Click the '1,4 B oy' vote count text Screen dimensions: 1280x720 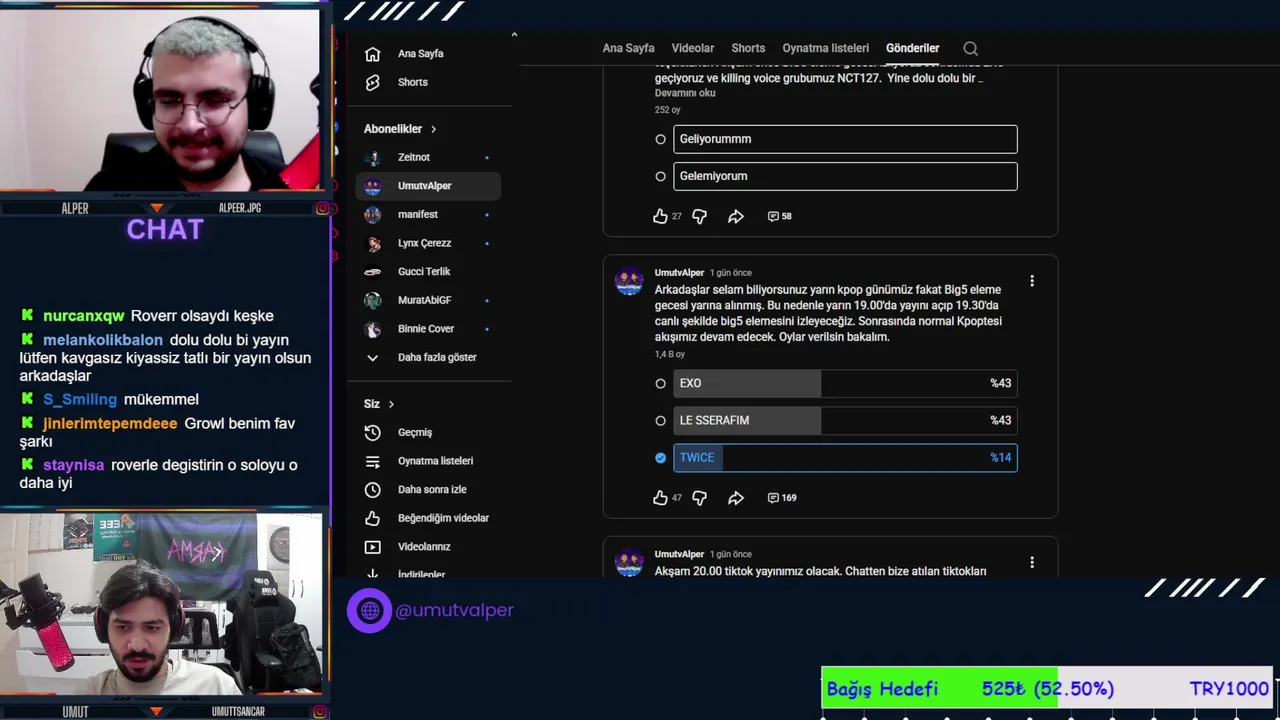pos(670,354)
